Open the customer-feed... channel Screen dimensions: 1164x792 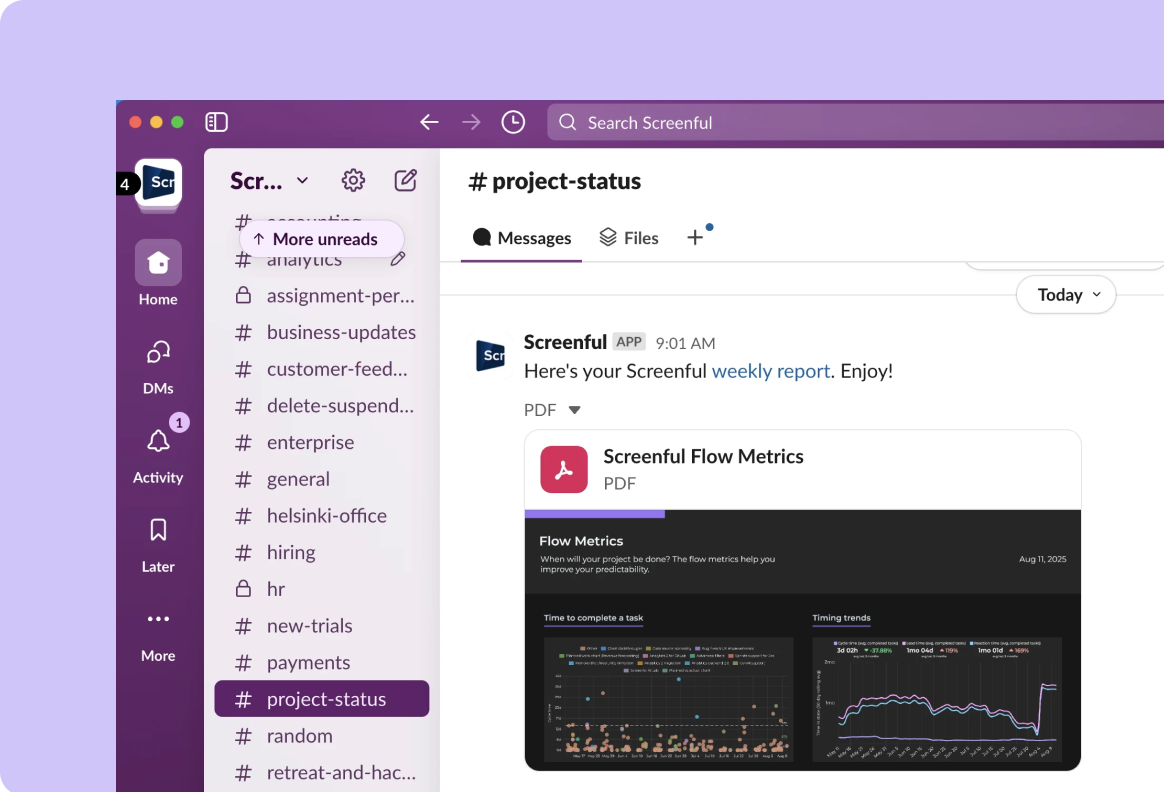pyautogui.click(x=321, y=369)
